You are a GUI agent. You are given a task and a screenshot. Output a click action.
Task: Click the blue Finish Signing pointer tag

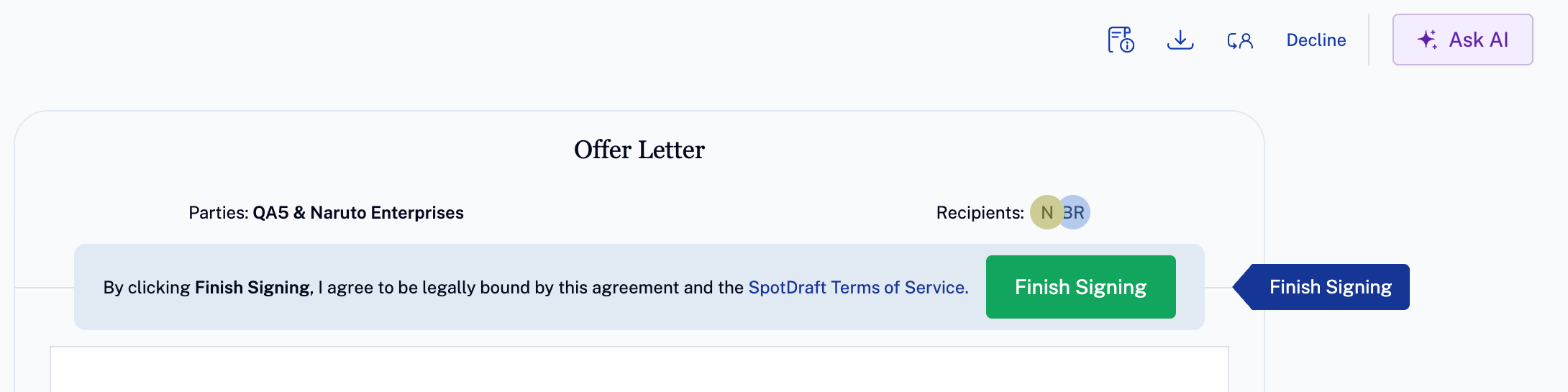(1330, 287)
